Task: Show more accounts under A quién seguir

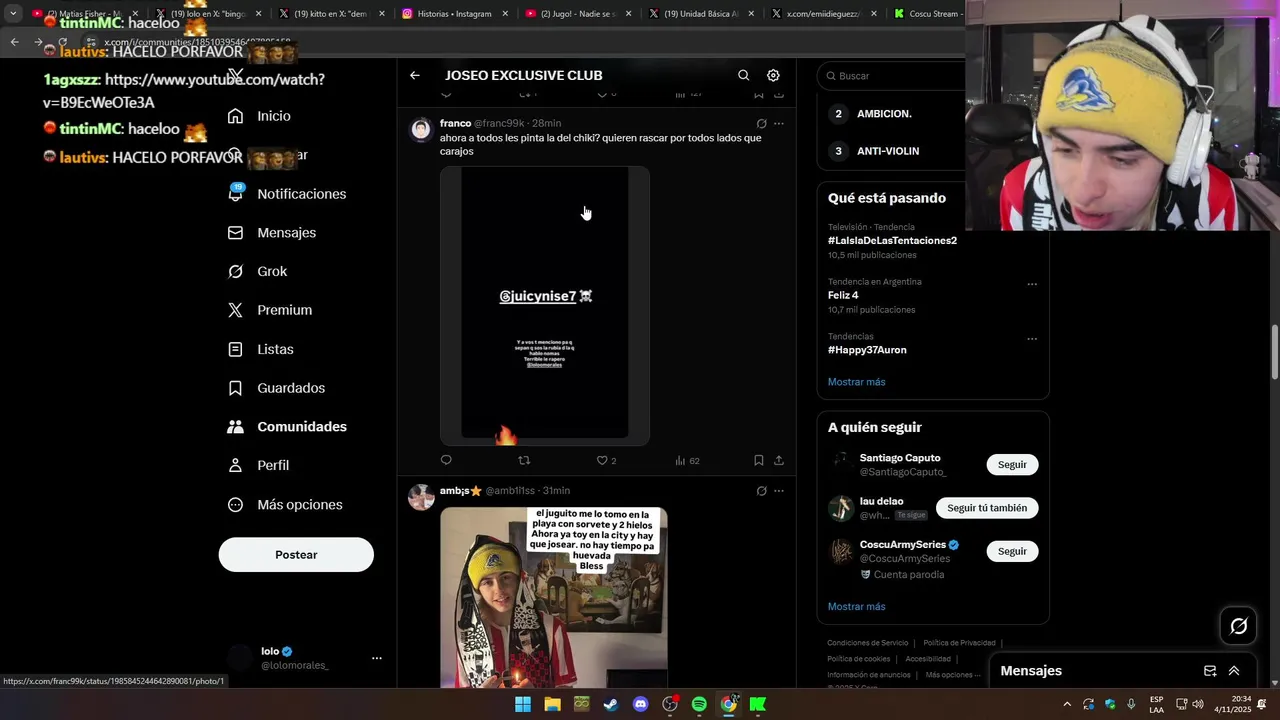Action: coord(856,607)
